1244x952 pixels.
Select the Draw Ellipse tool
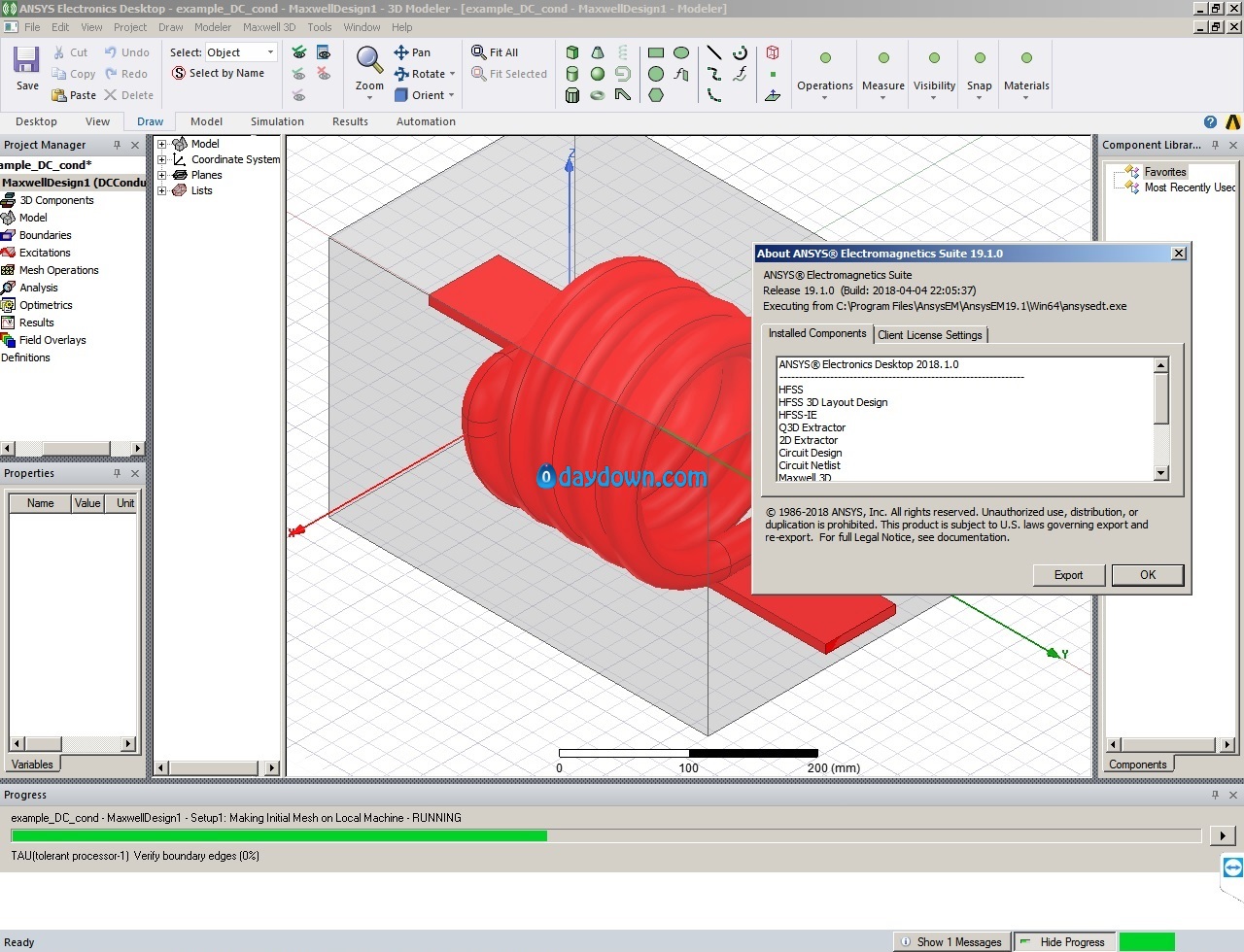click(681, 52)
